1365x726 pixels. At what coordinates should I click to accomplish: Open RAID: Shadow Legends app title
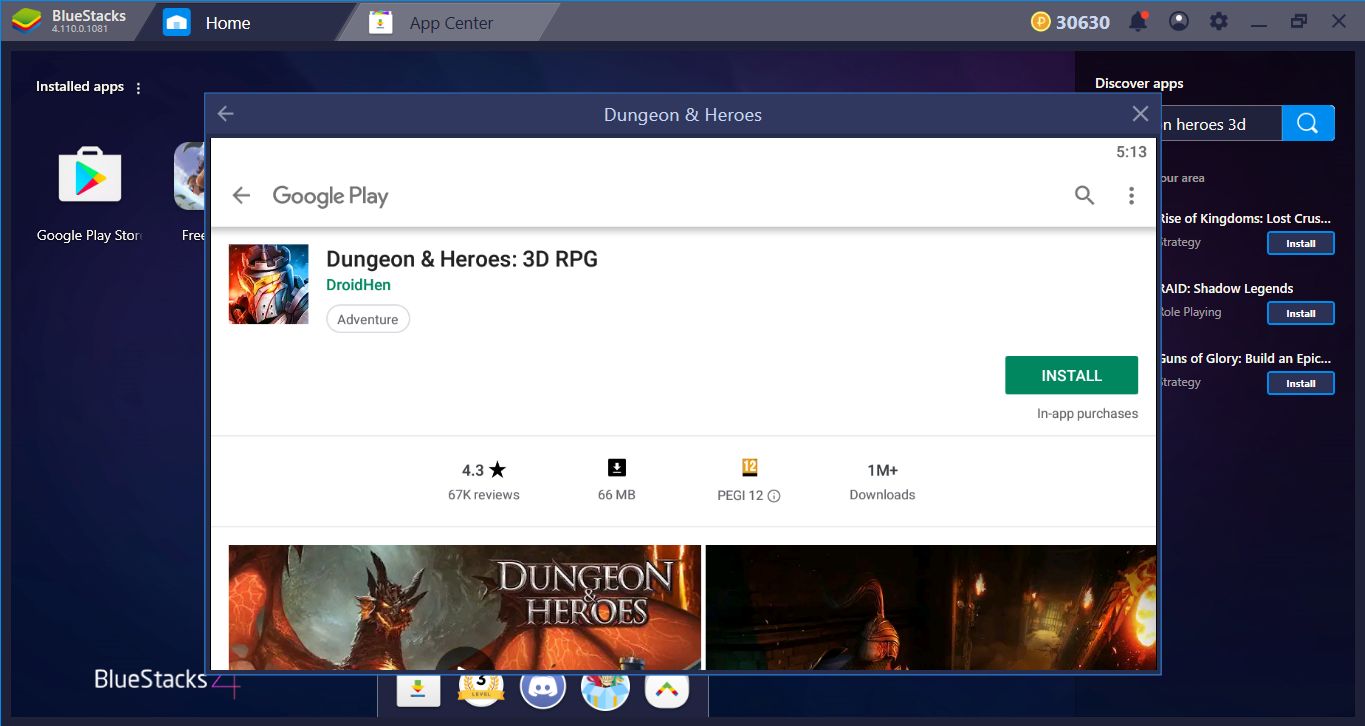tap(1226, 288)
